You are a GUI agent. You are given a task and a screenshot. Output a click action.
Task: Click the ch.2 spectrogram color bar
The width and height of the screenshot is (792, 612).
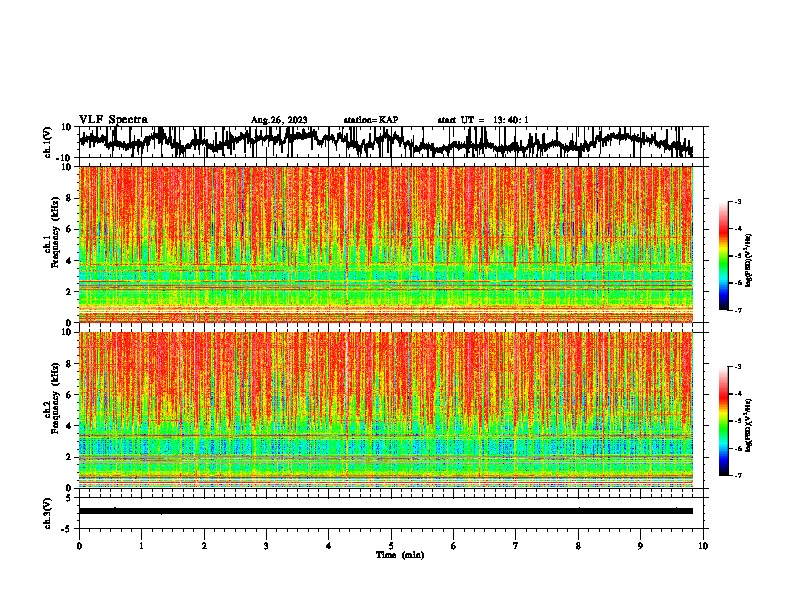[723, 421]
